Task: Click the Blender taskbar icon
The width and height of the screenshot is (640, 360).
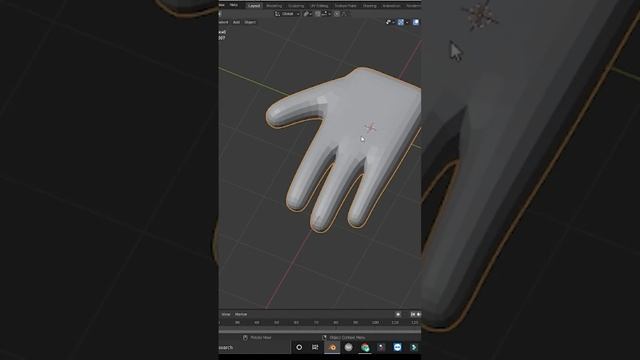Action: point(332,347)
